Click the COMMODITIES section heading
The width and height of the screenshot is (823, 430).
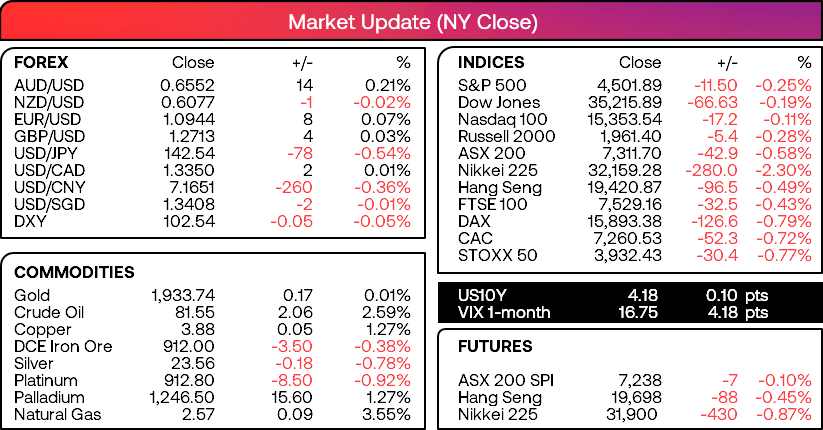(74, 272)
